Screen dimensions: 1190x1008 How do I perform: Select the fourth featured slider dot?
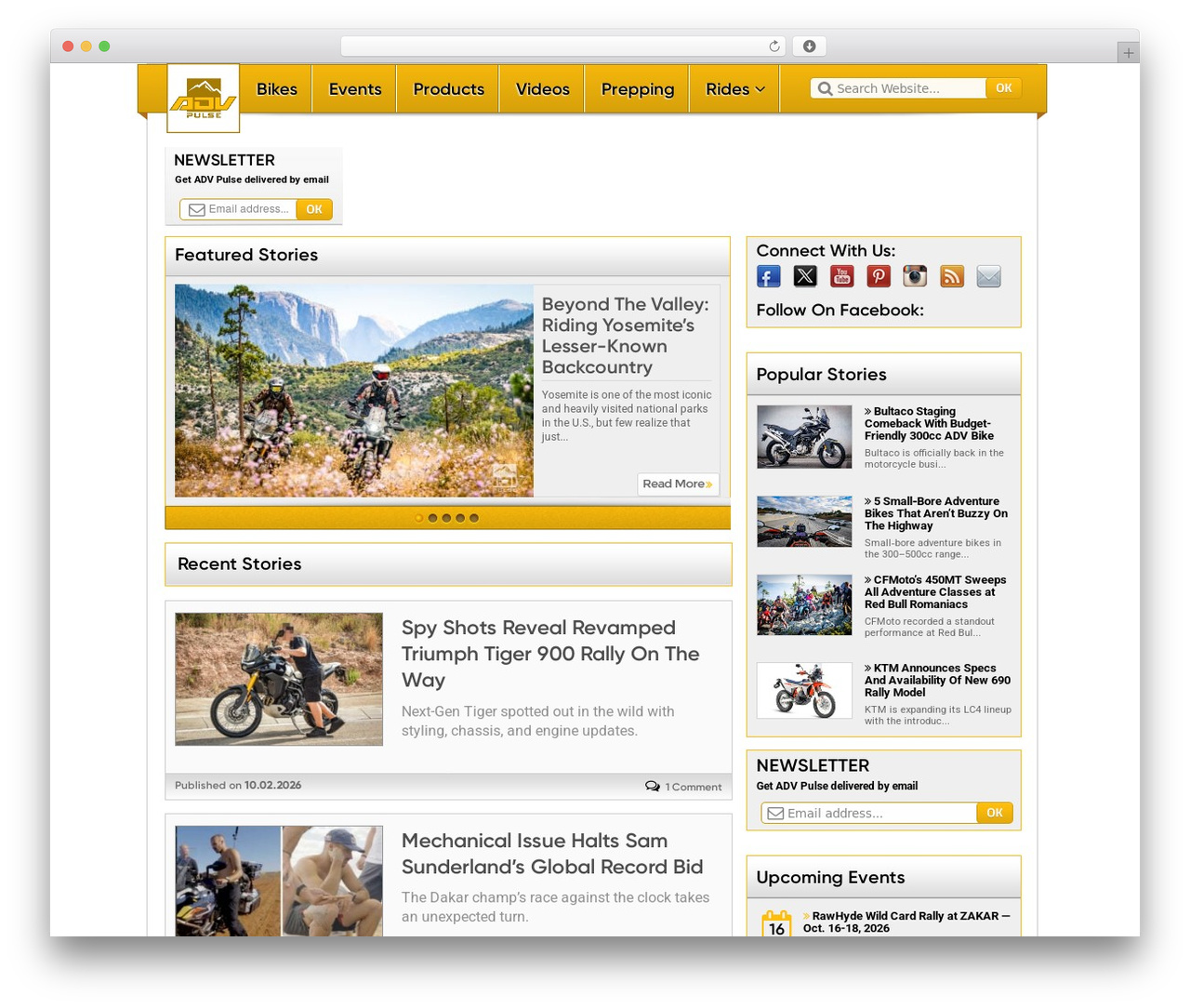coord(460,518)
